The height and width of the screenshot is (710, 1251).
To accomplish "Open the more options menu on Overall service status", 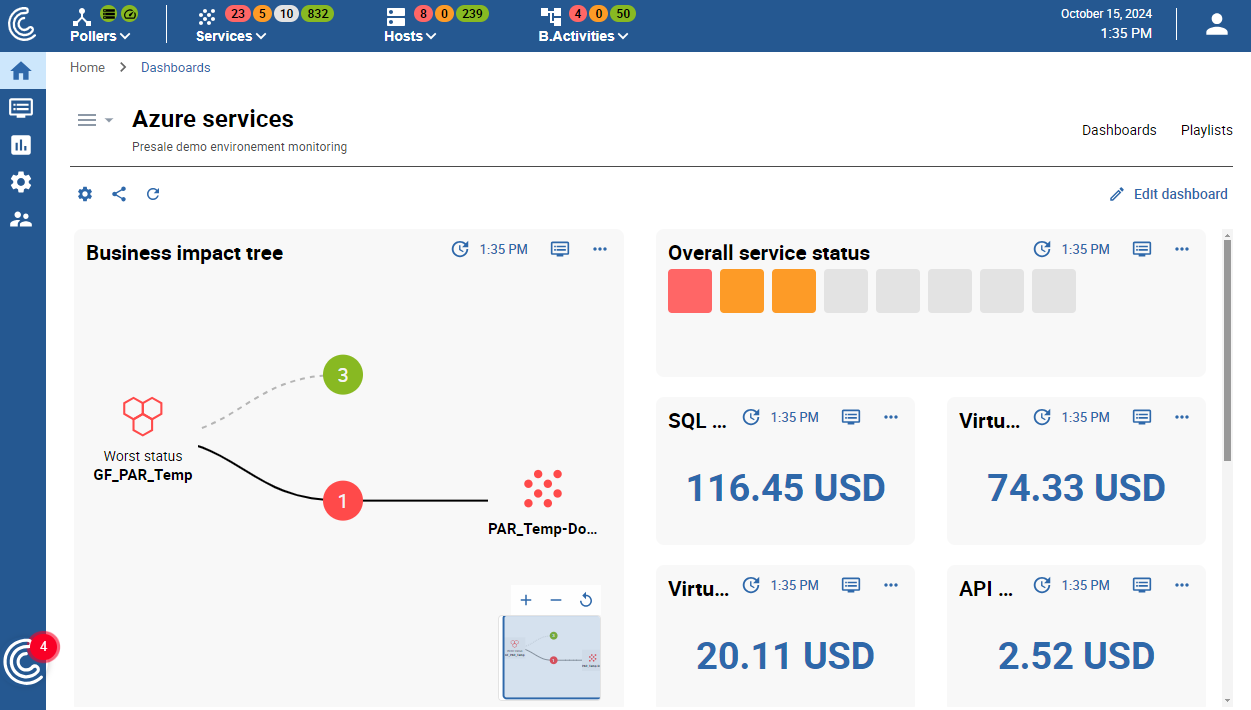I will [x=1181, y=248].
